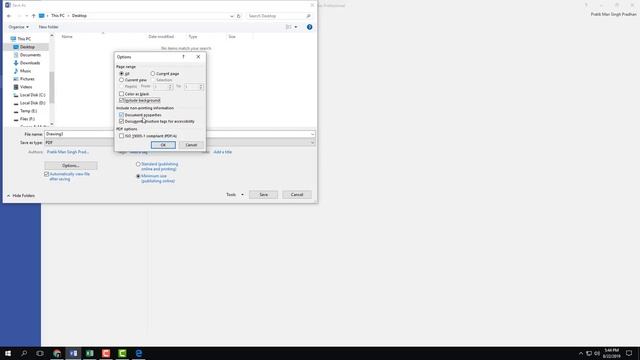Viewport: 640px width, 360px height.
Task: Open Music in the navigation pane
Action: coord(25,71)
